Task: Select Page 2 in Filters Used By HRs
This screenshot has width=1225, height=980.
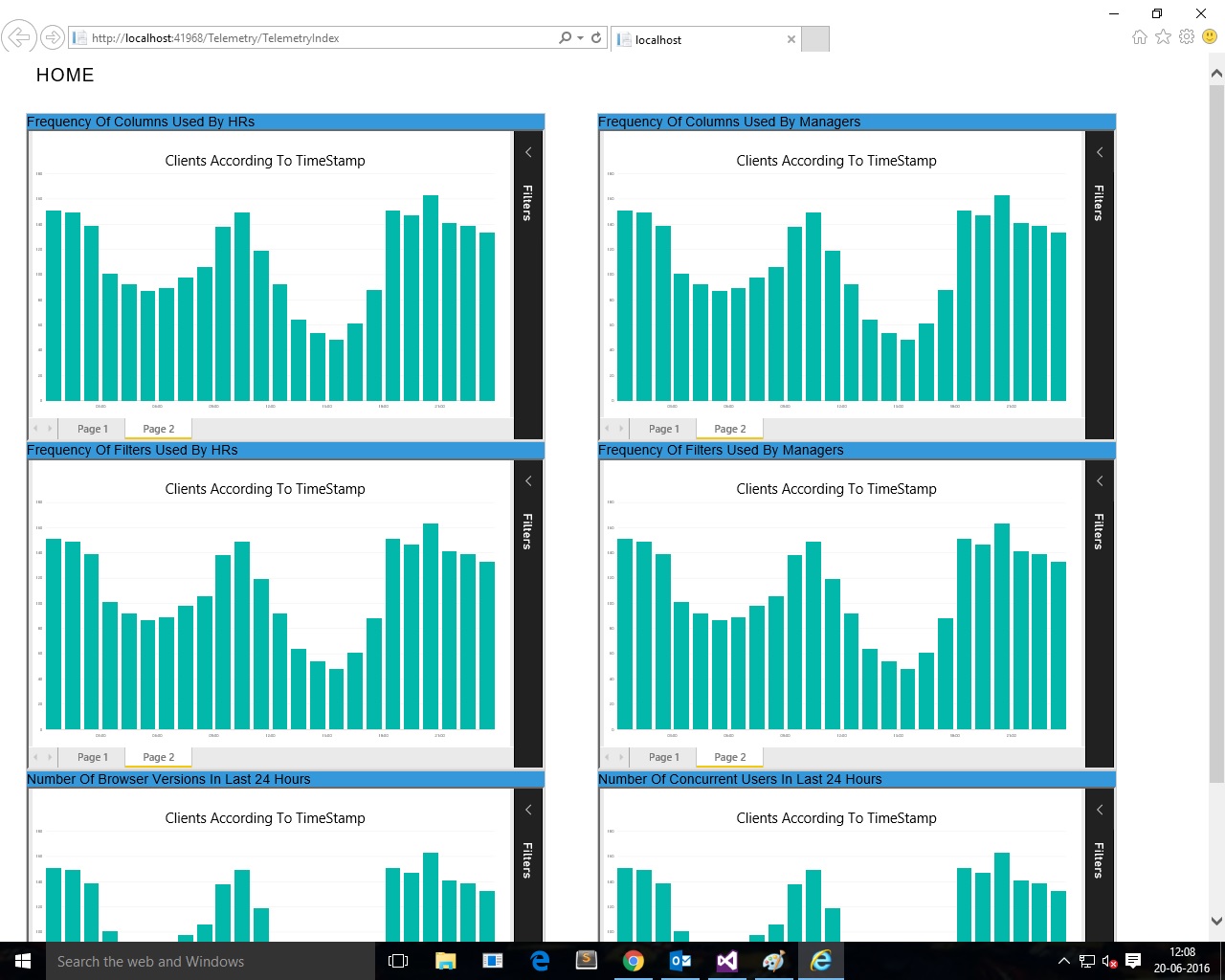Action: click(158, 757)
